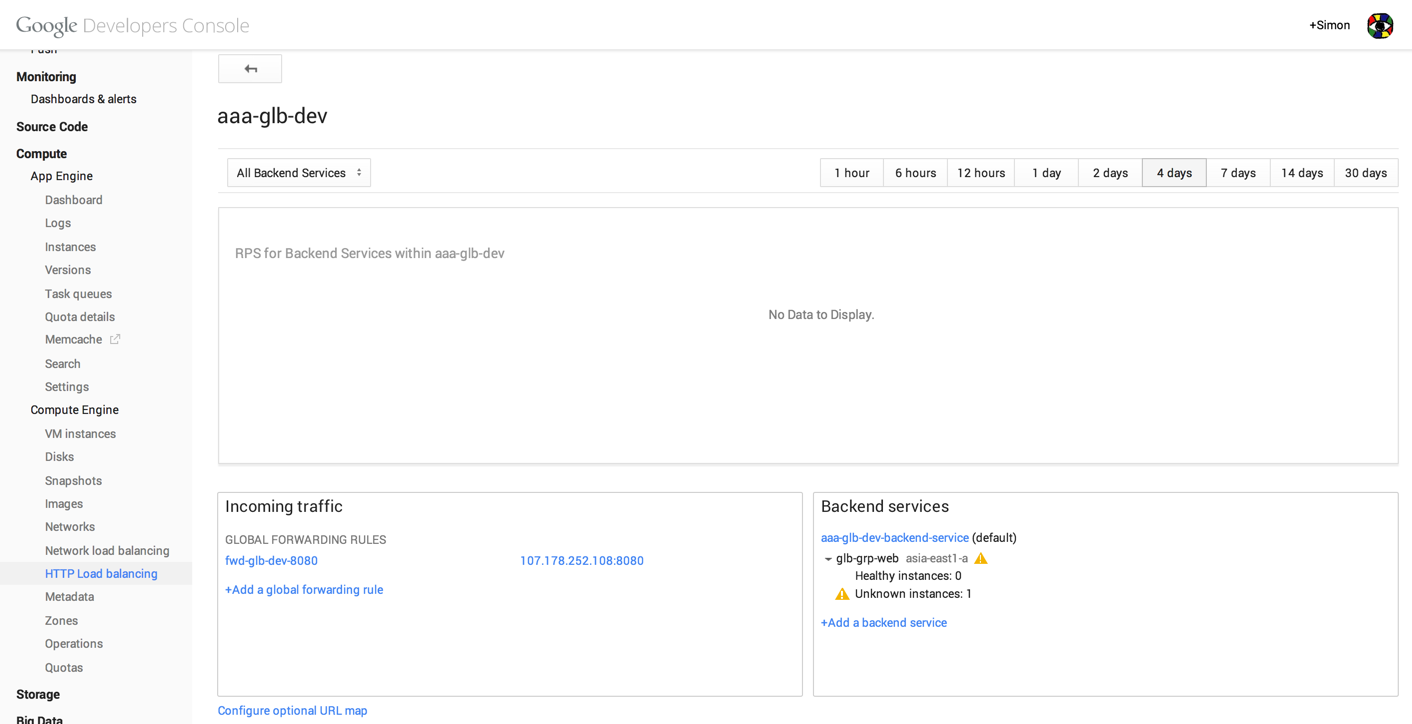Open Compute Engine in the sidebar
The width and height of the screenshot is (1412, 724).
(x=75, y=410)
